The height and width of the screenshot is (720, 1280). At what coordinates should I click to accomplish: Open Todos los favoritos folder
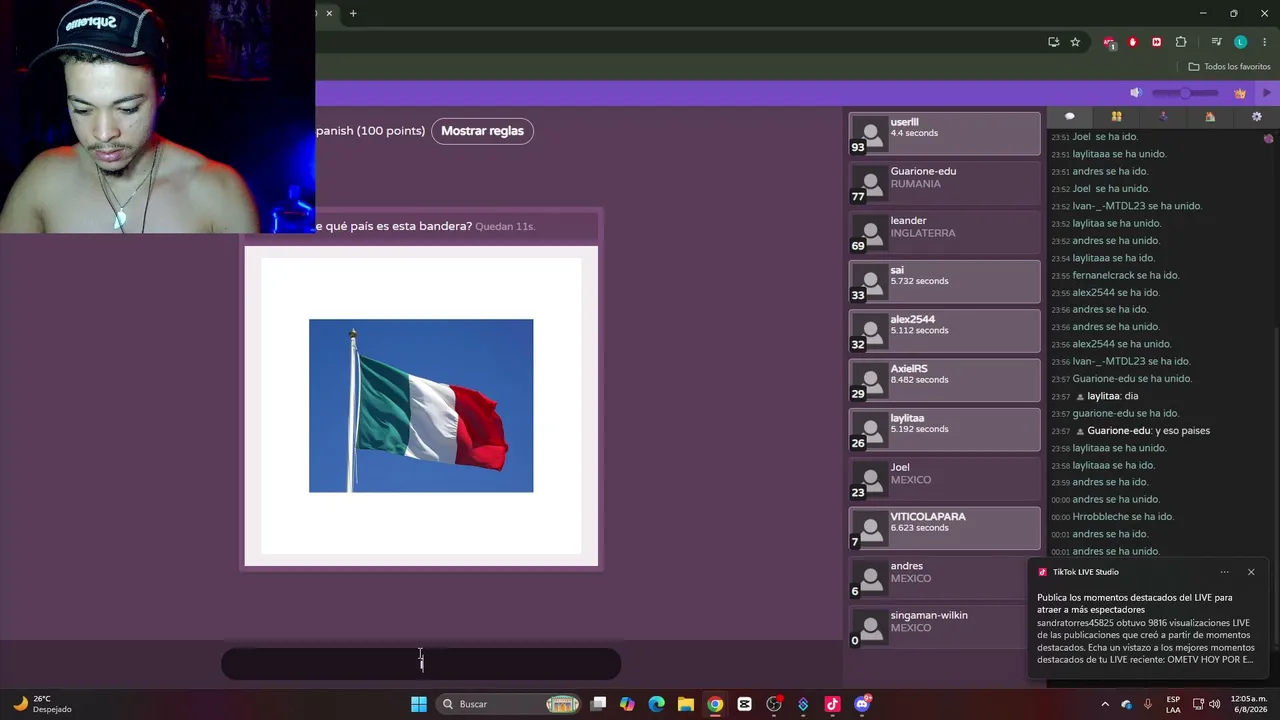1229,67
